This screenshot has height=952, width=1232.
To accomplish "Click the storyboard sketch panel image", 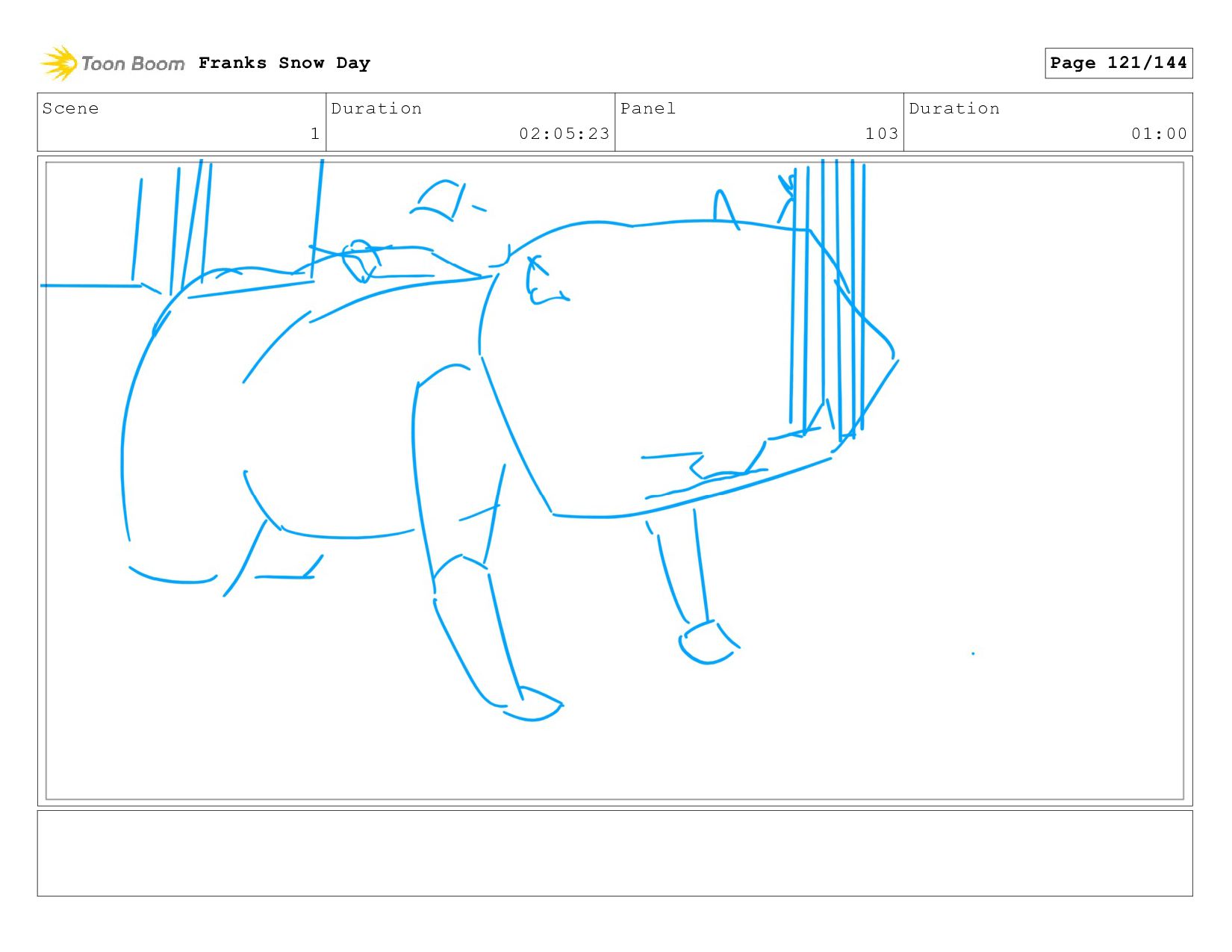I will (615, 481).
